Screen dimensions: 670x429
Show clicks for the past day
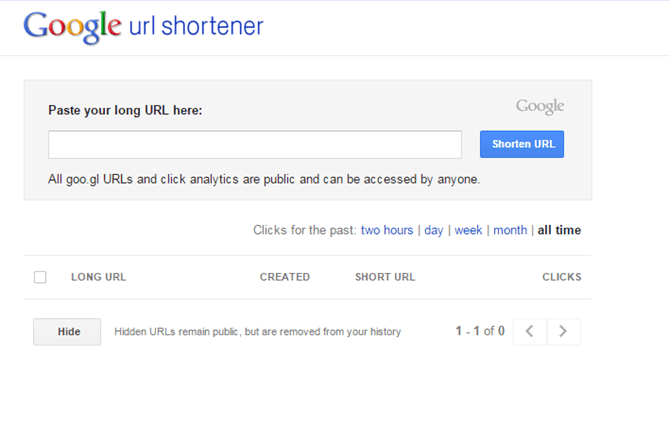click(434, 231)
